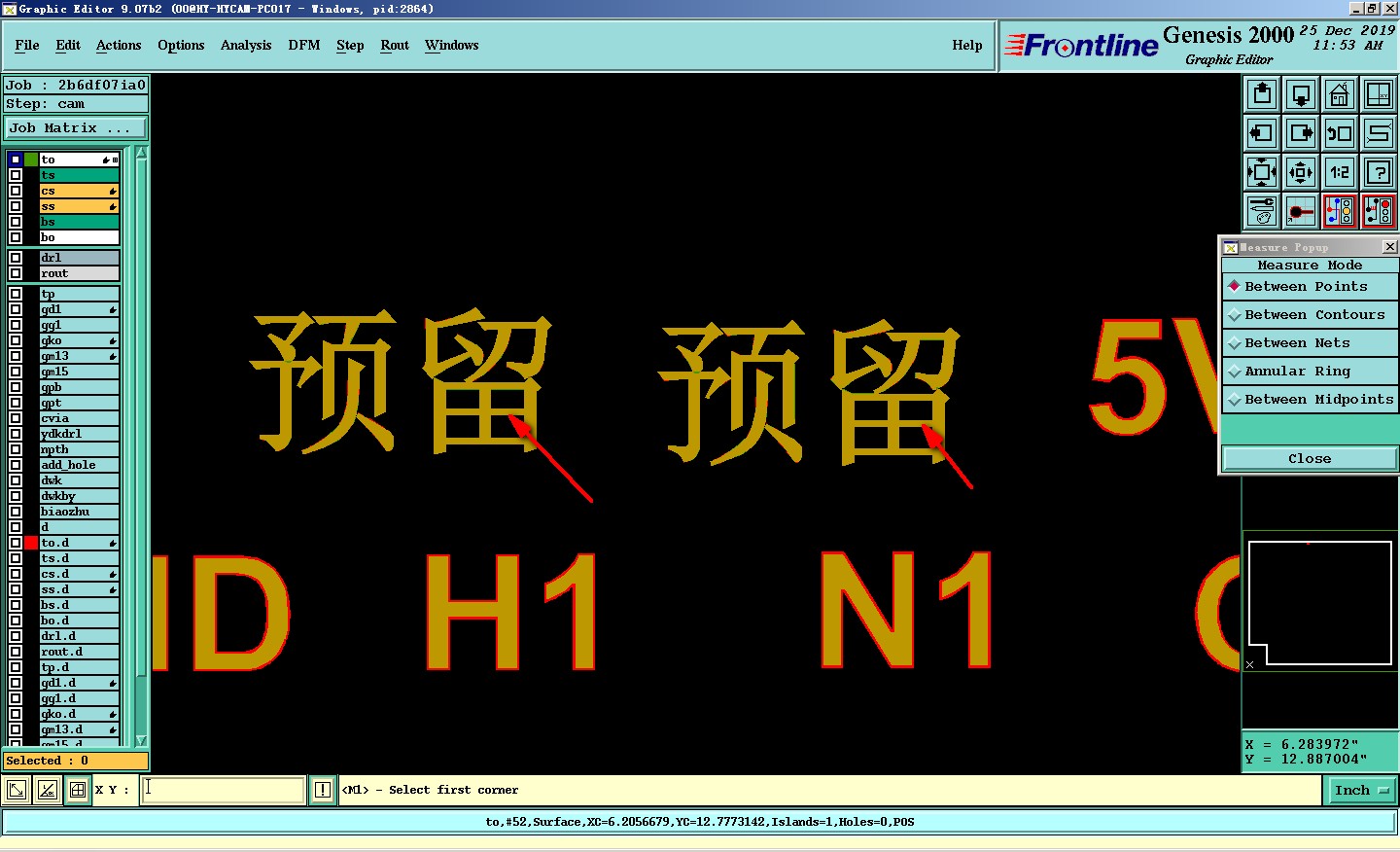
Task: Click the colored netlist traffic light icon
Action: click(1340, 210)
